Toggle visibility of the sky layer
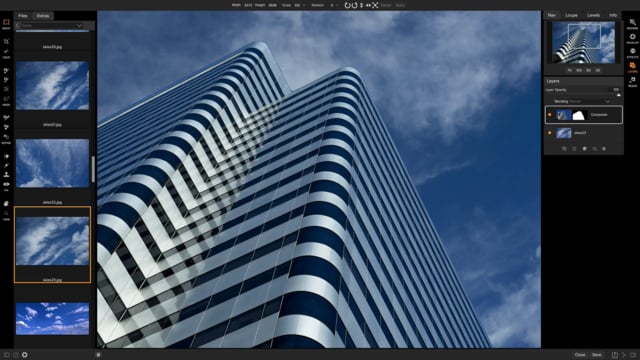The image size is (640, 360). [x=549, y=133]
